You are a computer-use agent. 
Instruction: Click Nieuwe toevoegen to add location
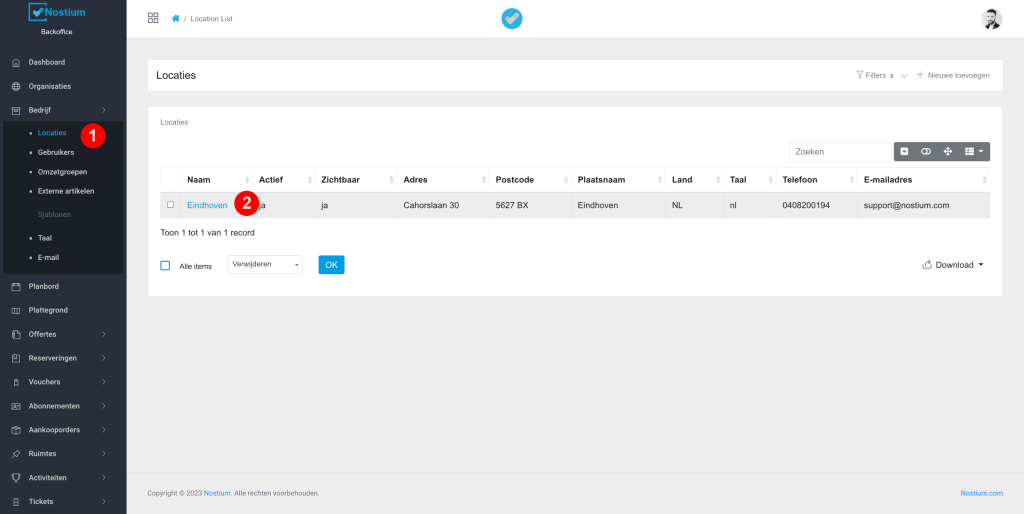[953, 75]
